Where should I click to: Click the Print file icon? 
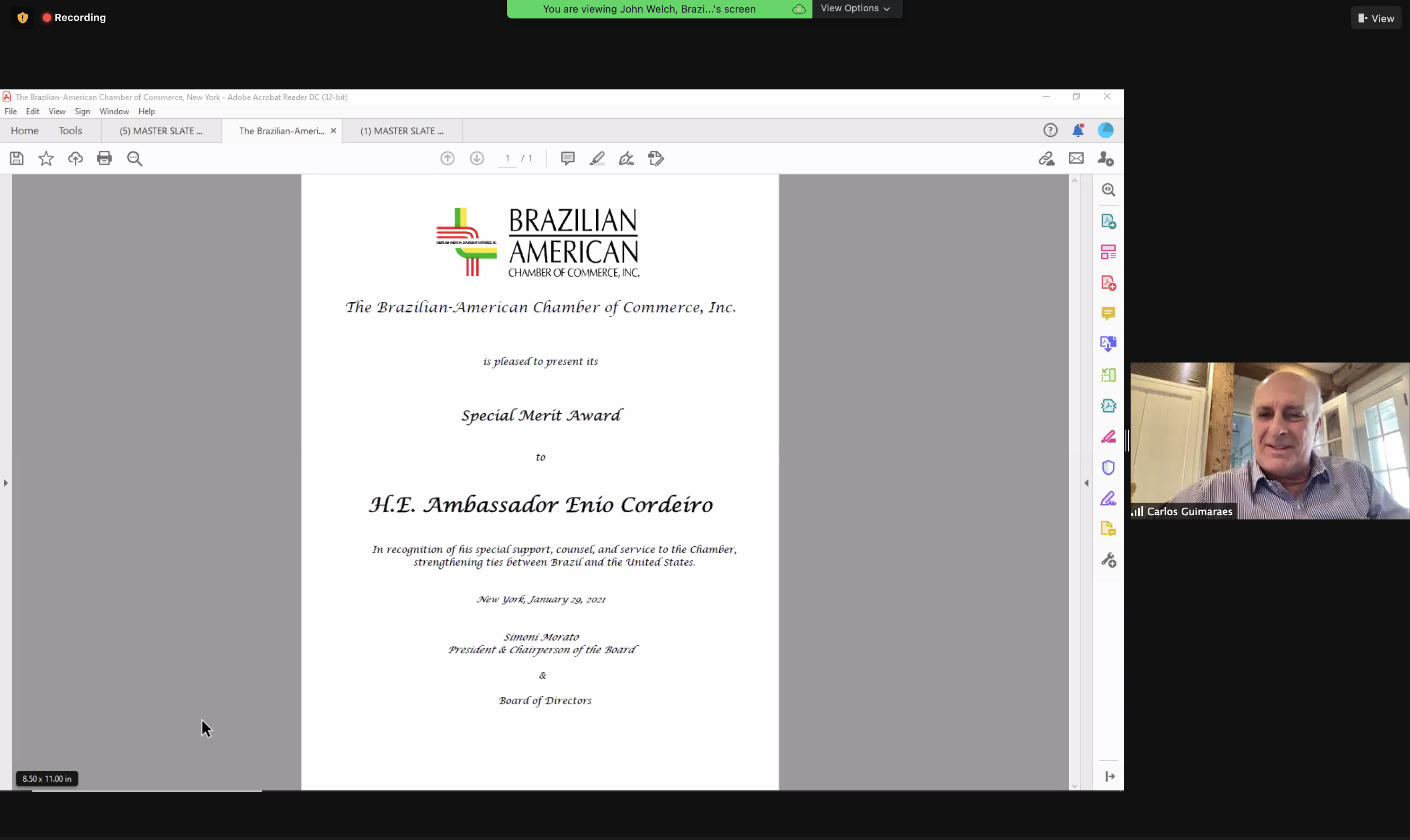(104, 159)
